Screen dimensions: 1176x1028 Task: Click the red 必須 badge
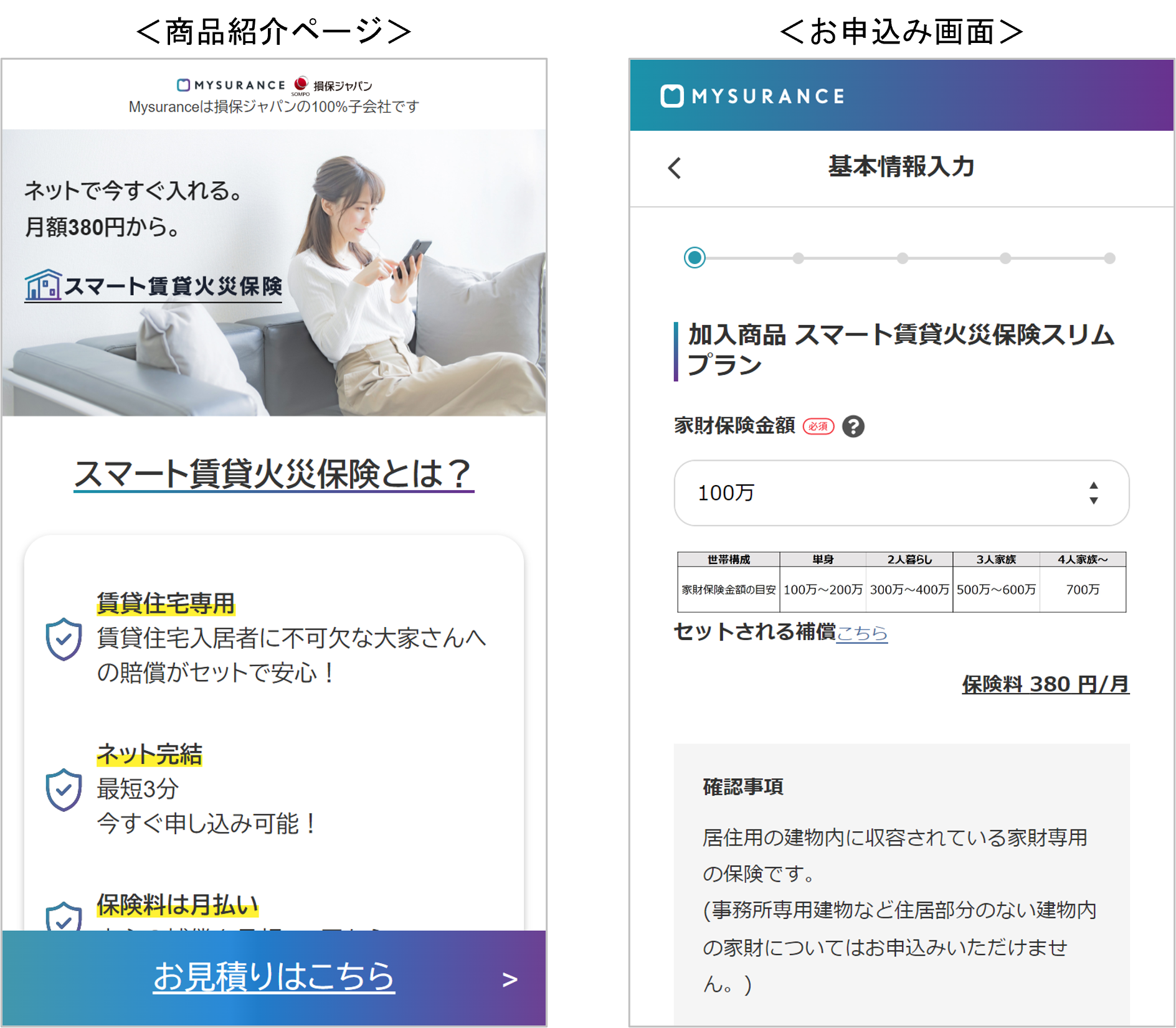point(818,427)
